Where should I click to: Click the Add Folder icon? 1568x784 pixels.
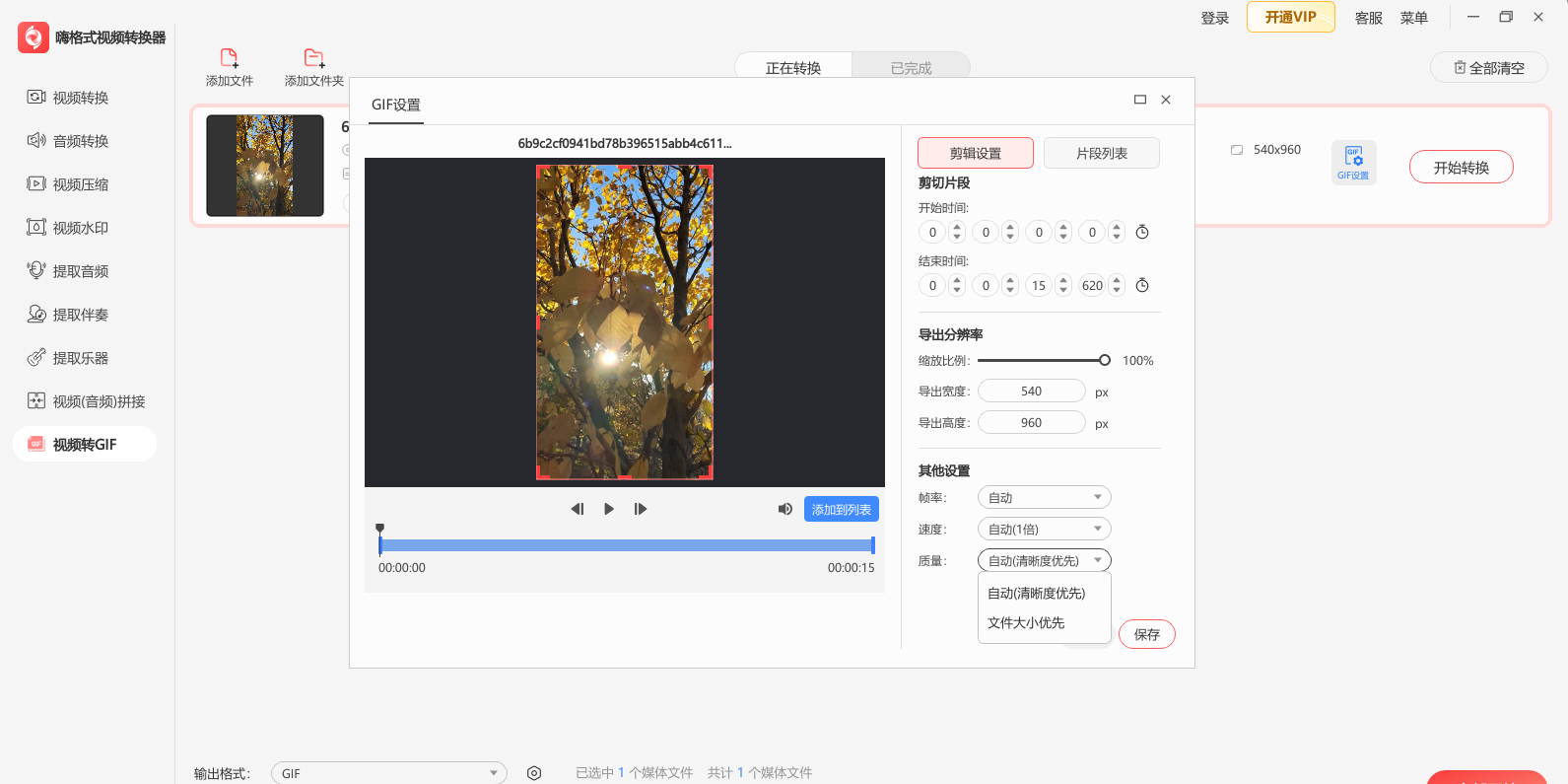pyautogui.click(x=313, y=58)
